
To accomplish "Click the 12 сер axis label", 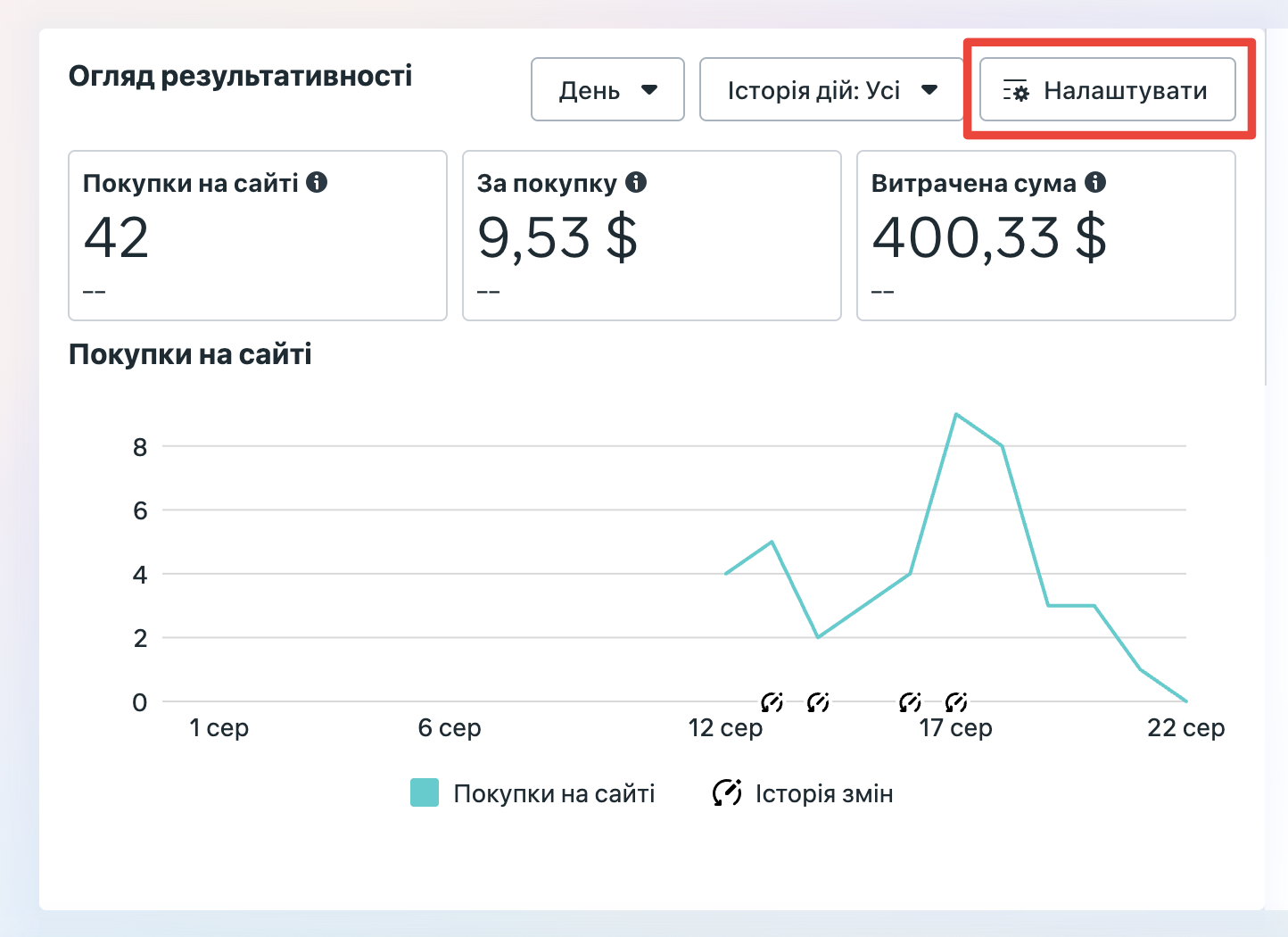I will (x=725, y=728).
